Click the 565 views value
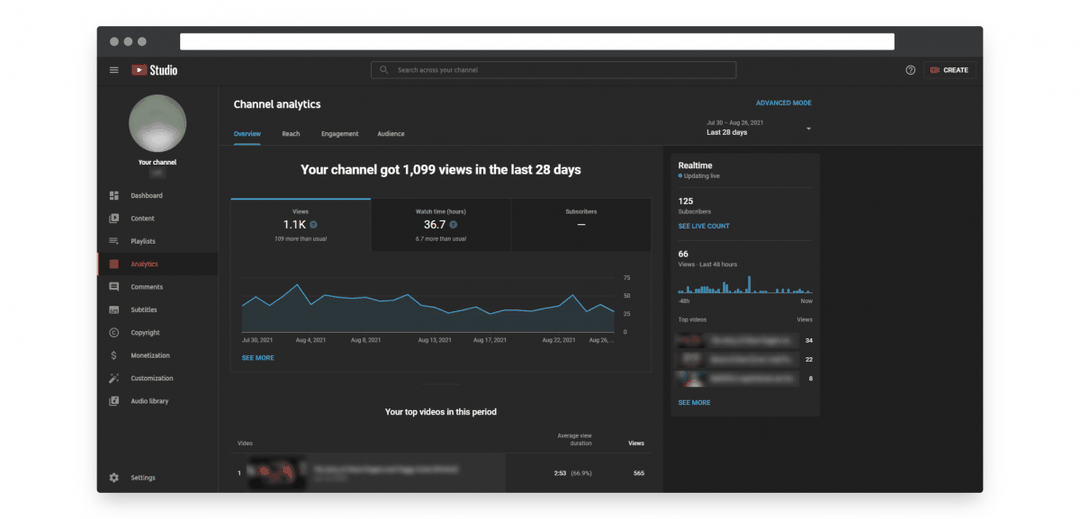The image size is (1080, 519). pyautogui.click(x=638, y=474)
